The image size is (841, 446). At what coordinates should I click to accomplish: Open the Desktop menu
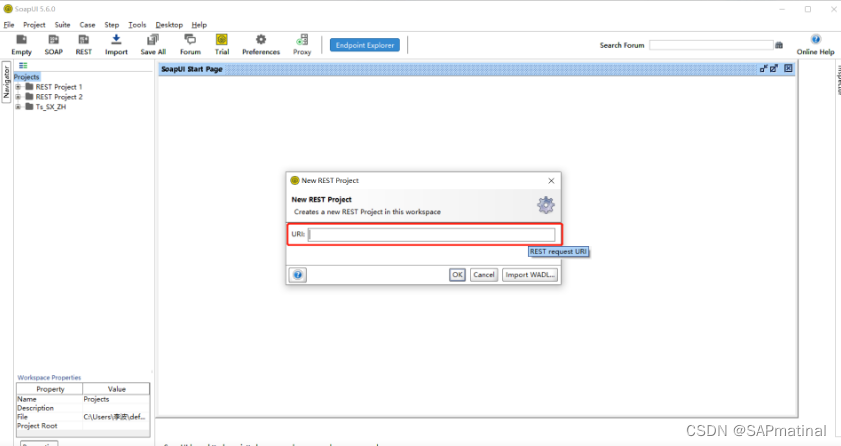[169, 25]
